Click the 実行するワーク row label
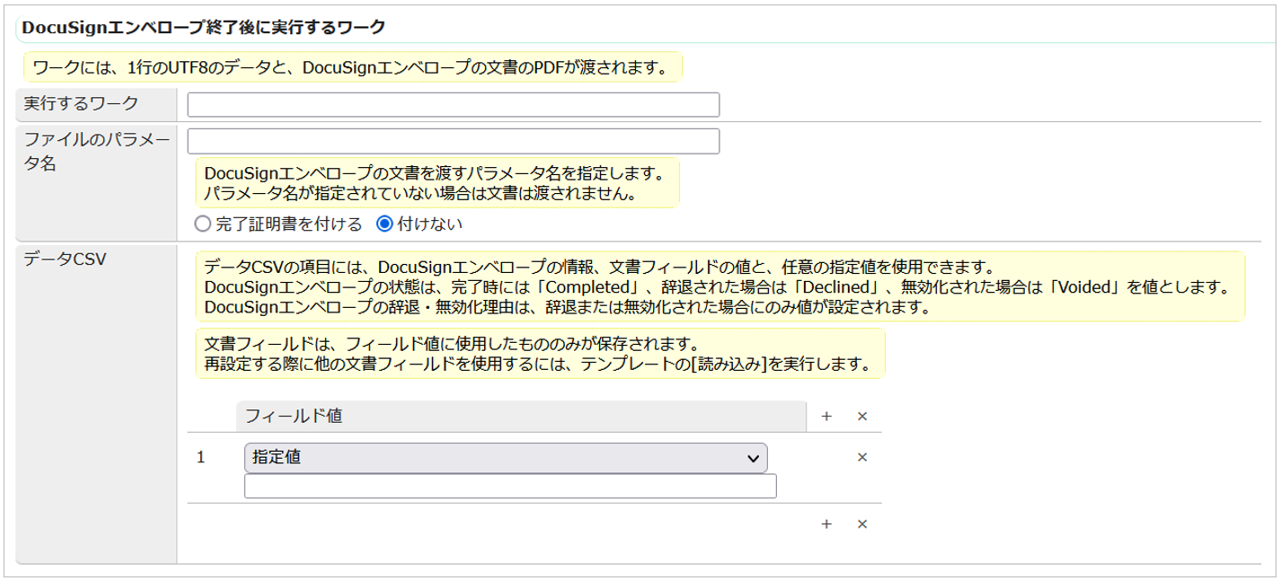Viewport: 1280px width, 580px height. click(82, 104)
